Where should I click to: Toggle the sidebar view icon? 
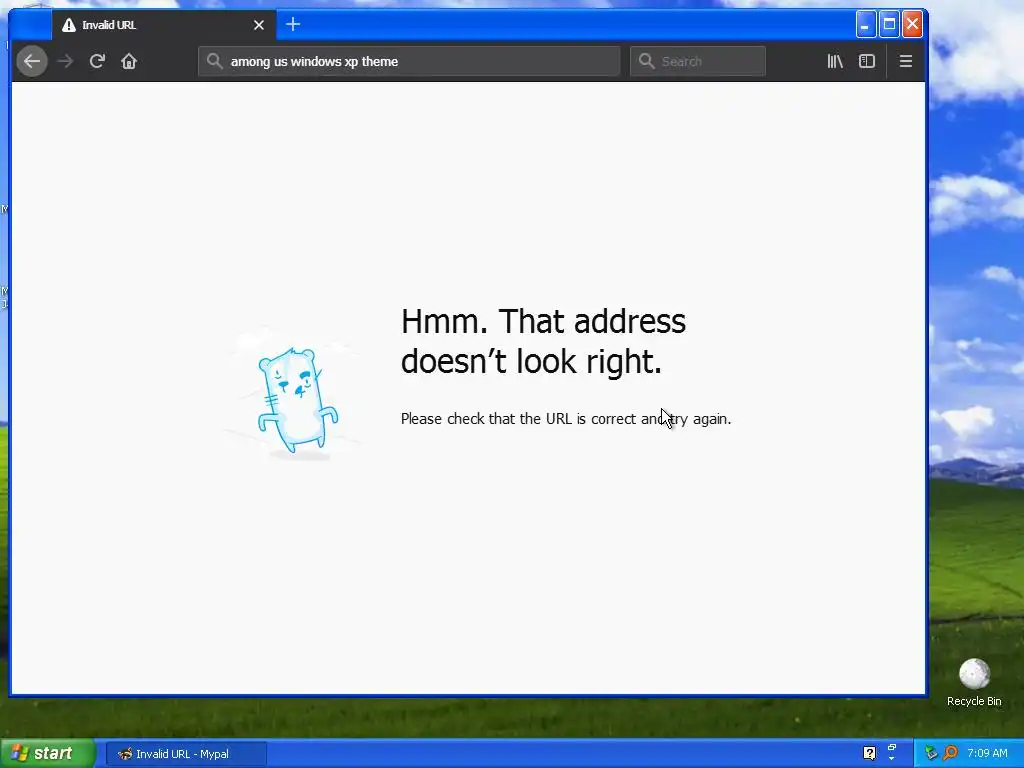[867, 61]
